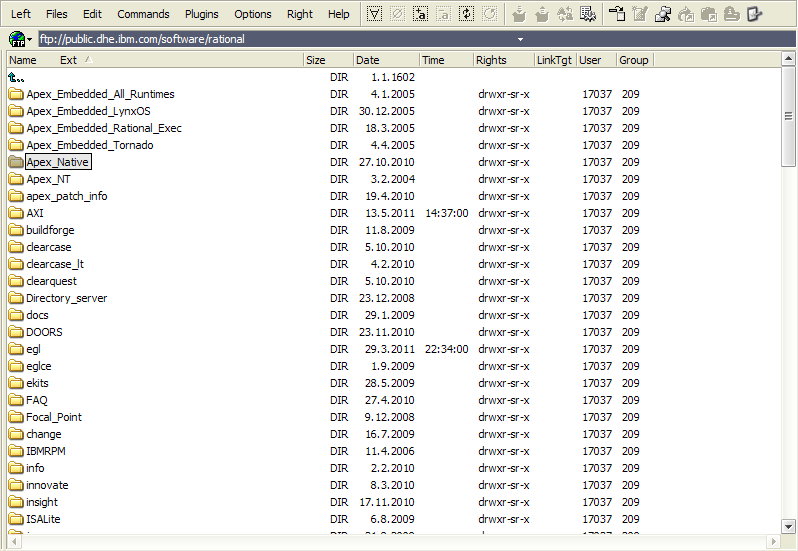This screenshot has height=551, width=798.
Task: Click the grayed stamp toolbar icon
Action: tap(731, 14)
